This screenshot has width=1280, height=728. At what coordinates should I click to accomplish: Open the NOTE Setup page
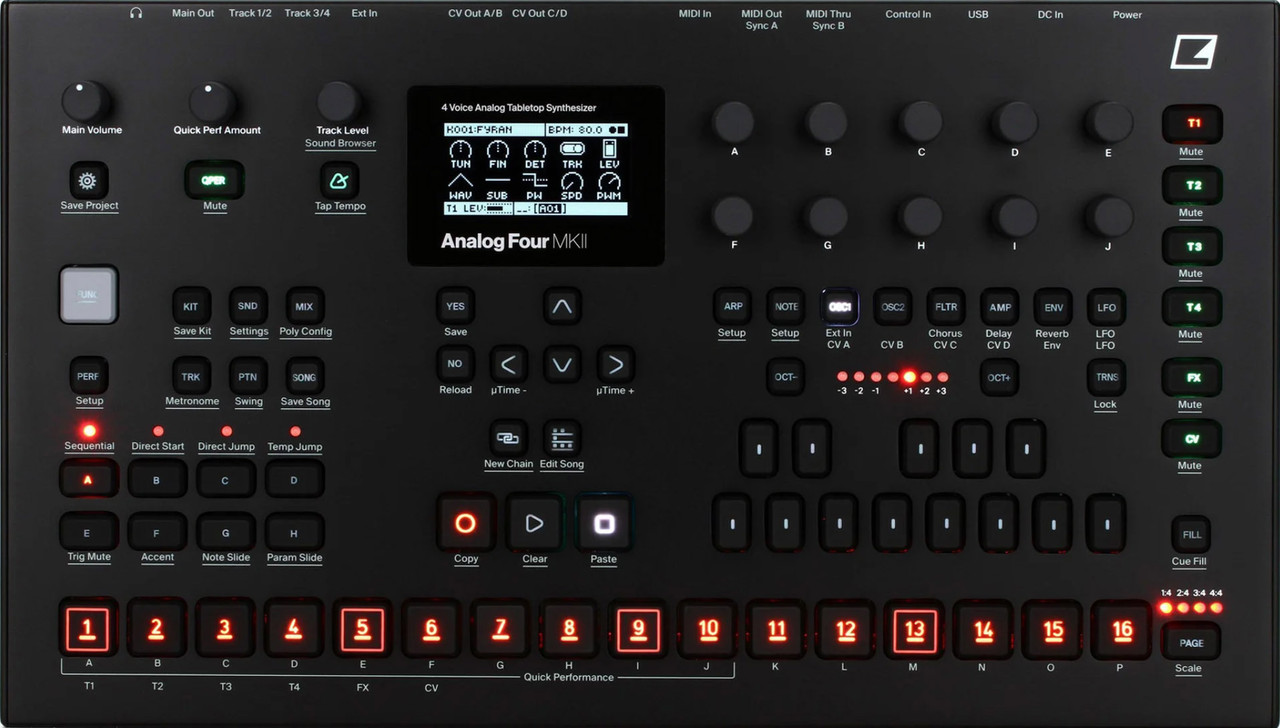[x=785, y=307]
